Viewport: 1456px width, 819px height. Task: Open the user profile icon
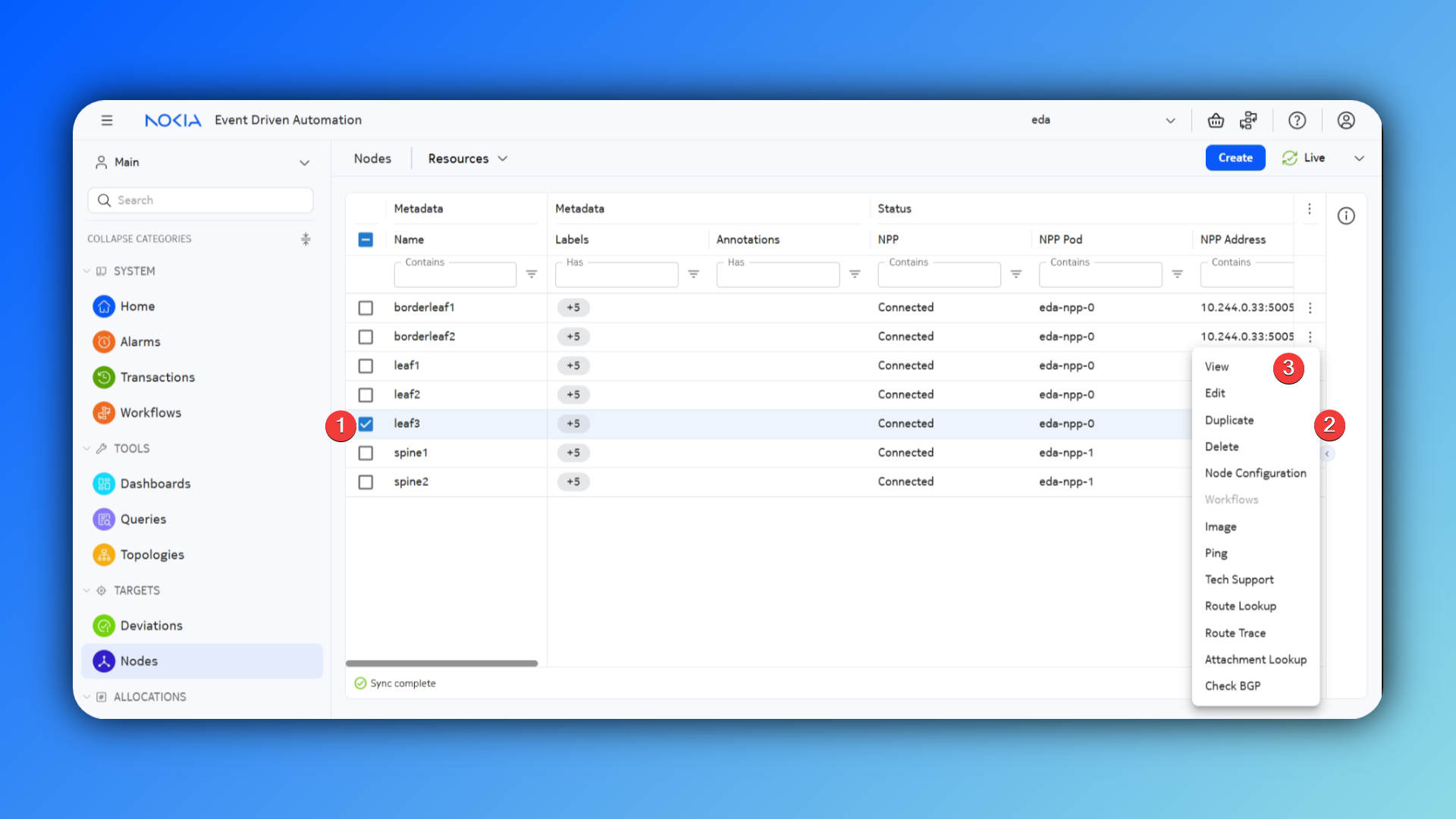pos(1345,120)
